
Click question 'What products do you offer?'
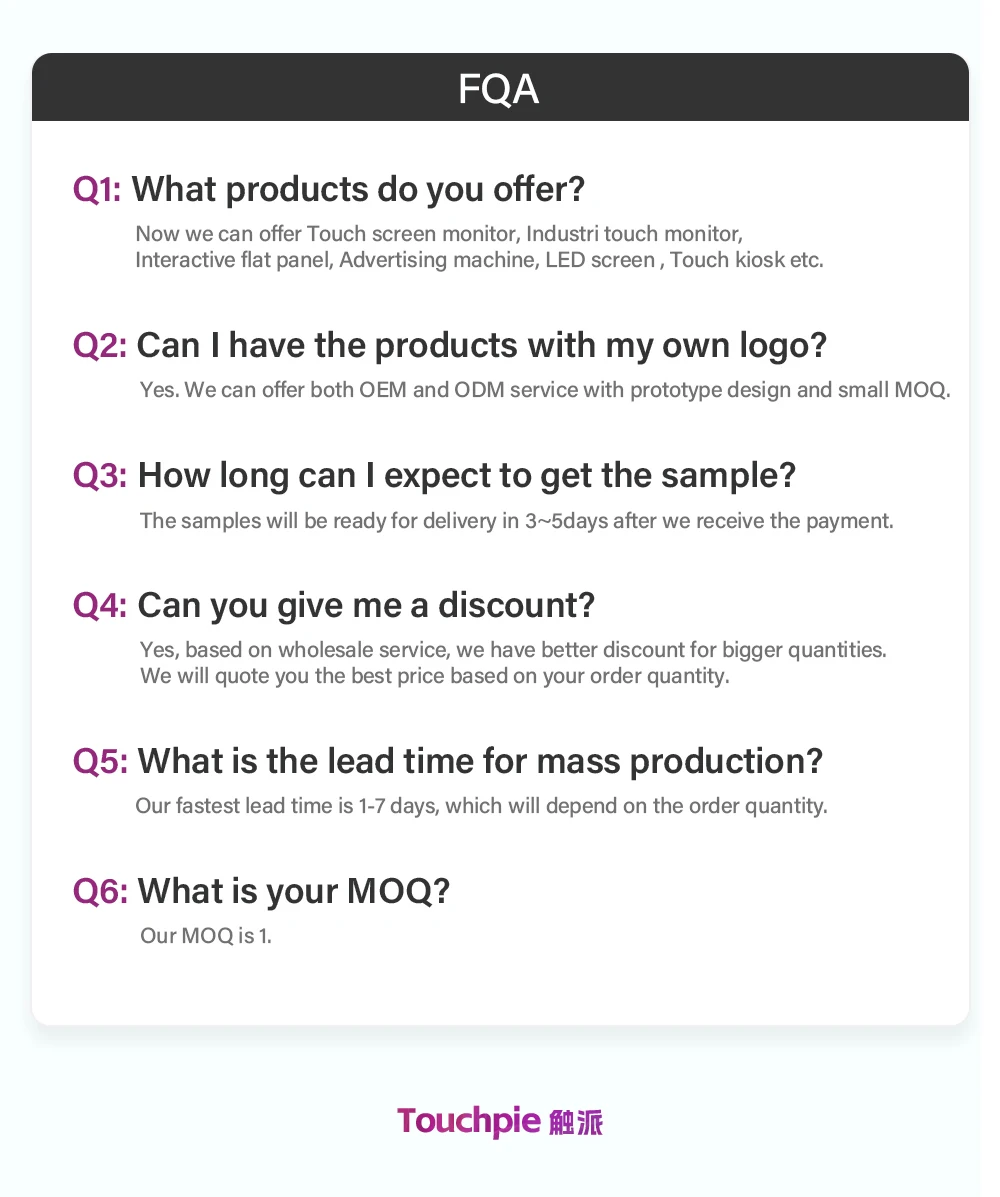358,189
